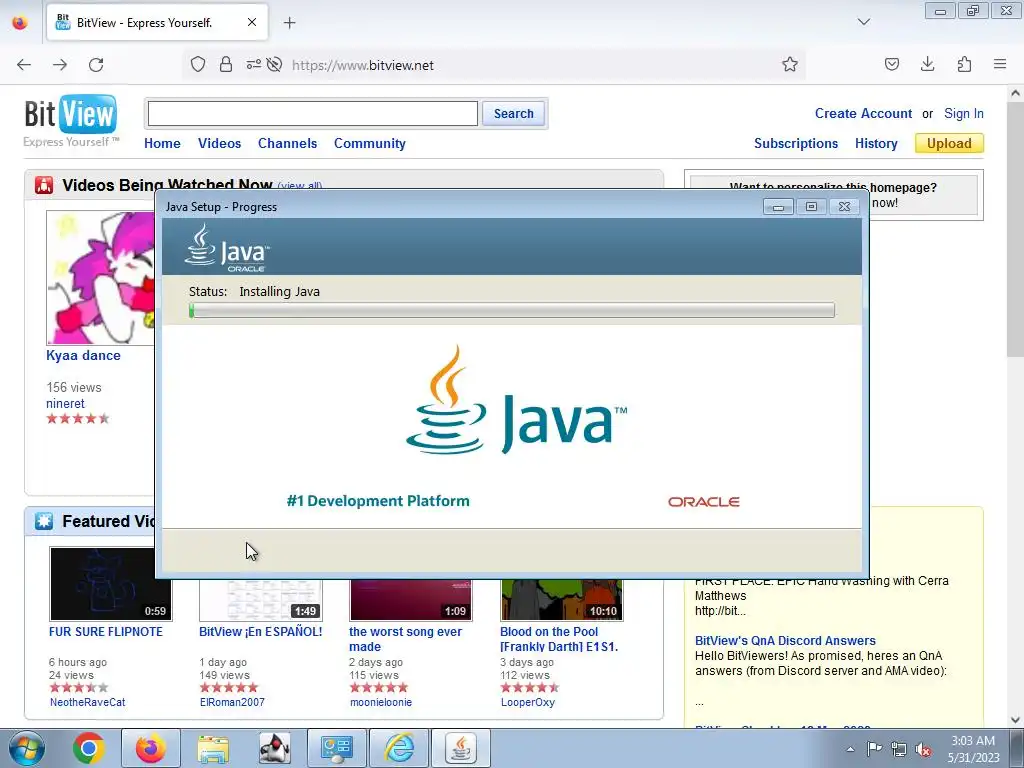Click the Videos Being Watched Now icon
The width and height of the screenshot is (1024, 768).
click(44, 185)
